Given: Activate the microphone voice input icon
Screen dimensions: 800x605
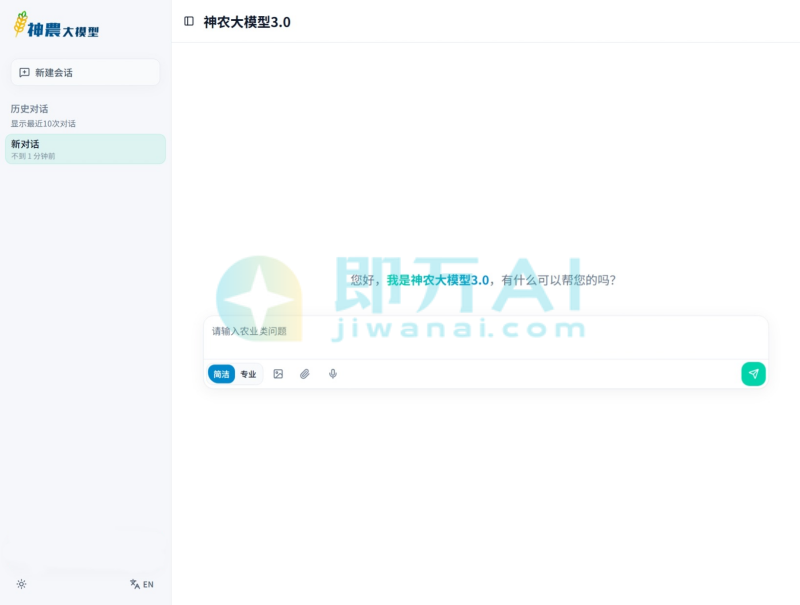Looking at the screenshot, I should [x=333, y=374].
